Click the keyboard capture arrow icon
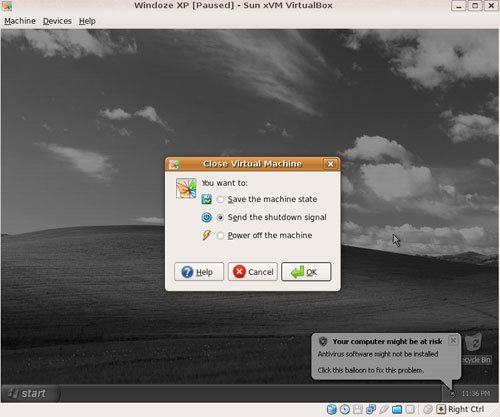Viewport: 500px width, 417px height. coord(441,409)
